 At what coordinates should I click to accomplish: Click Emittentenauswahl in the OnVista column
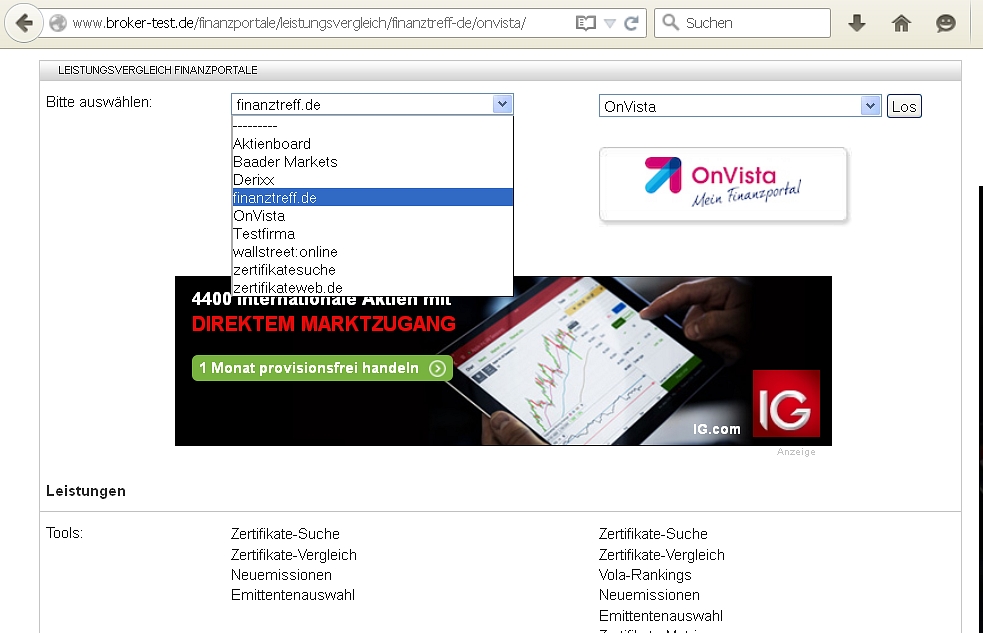661,615
